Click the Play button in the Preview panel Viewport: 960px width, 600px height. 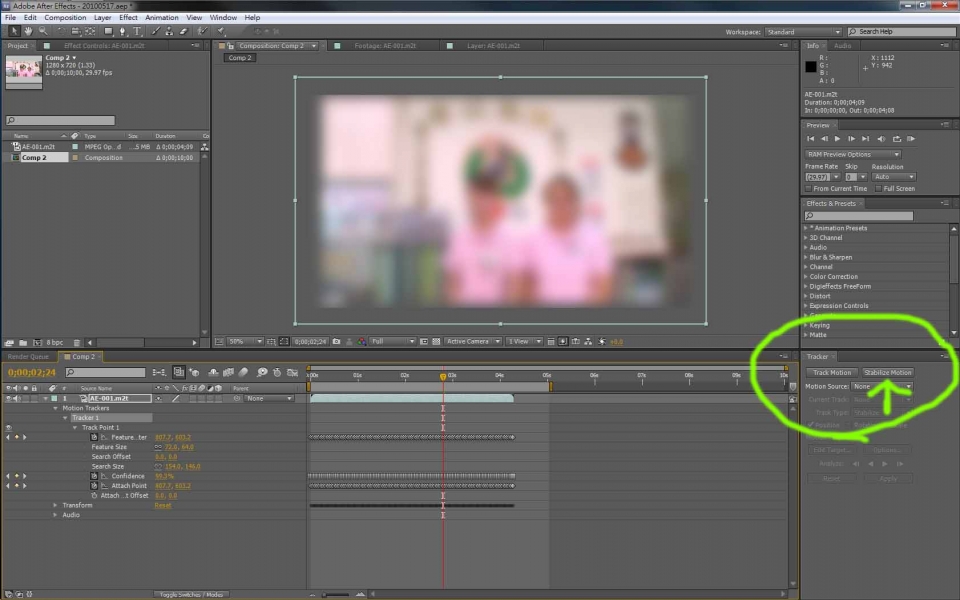837,138
